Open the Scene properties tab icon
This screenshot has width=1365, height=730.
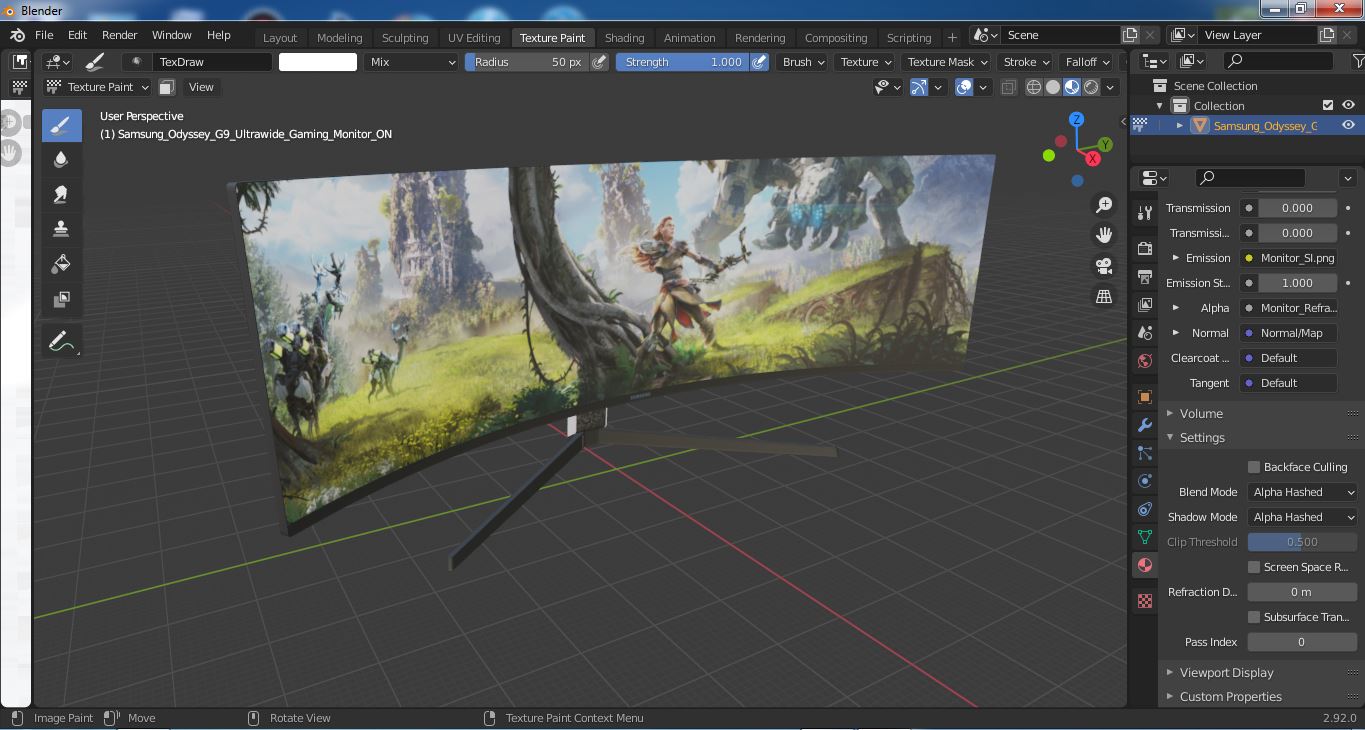[x=1145, y=332]
